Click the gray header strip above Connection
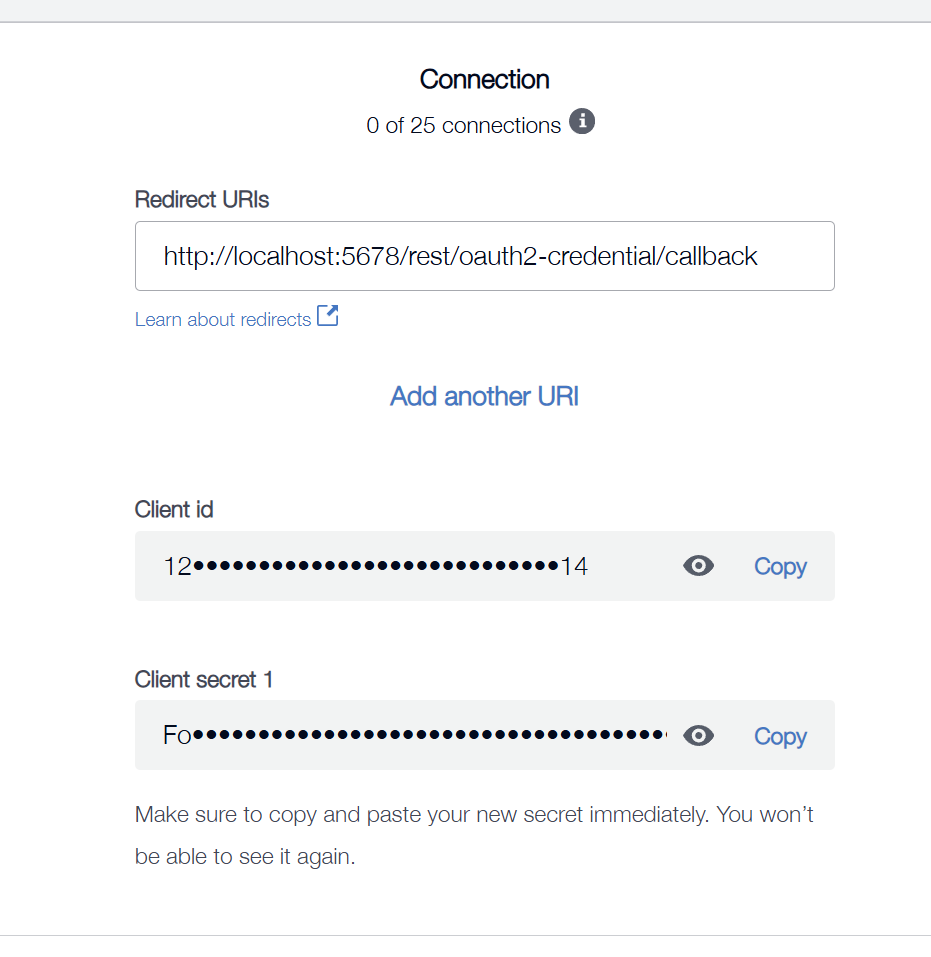931x957 pixels. pyautogui.click(x=465, y=10)
